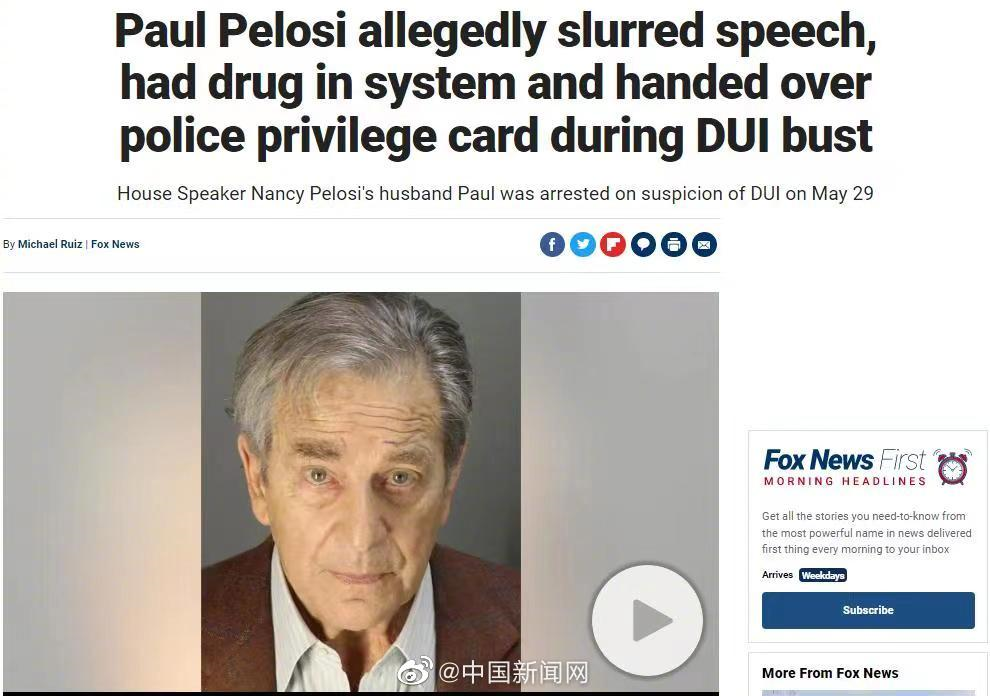Click the Paul Pelosi DUI bust headline
This screenshot has width=990, height=696.
(496, 83)
